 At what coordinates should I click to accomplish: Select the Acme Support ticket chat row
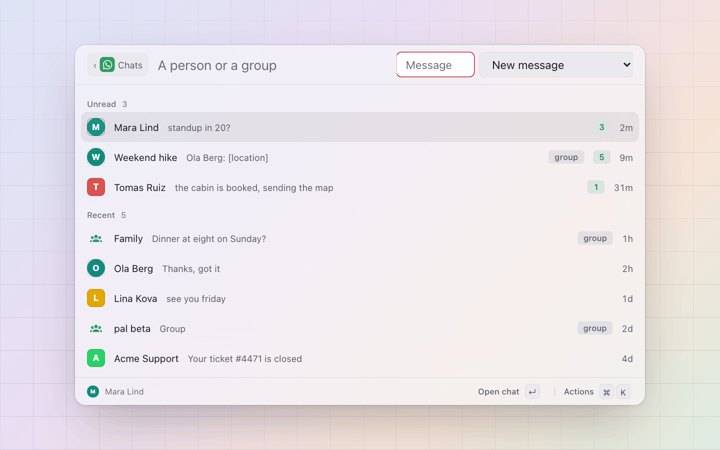click(360, 358)
